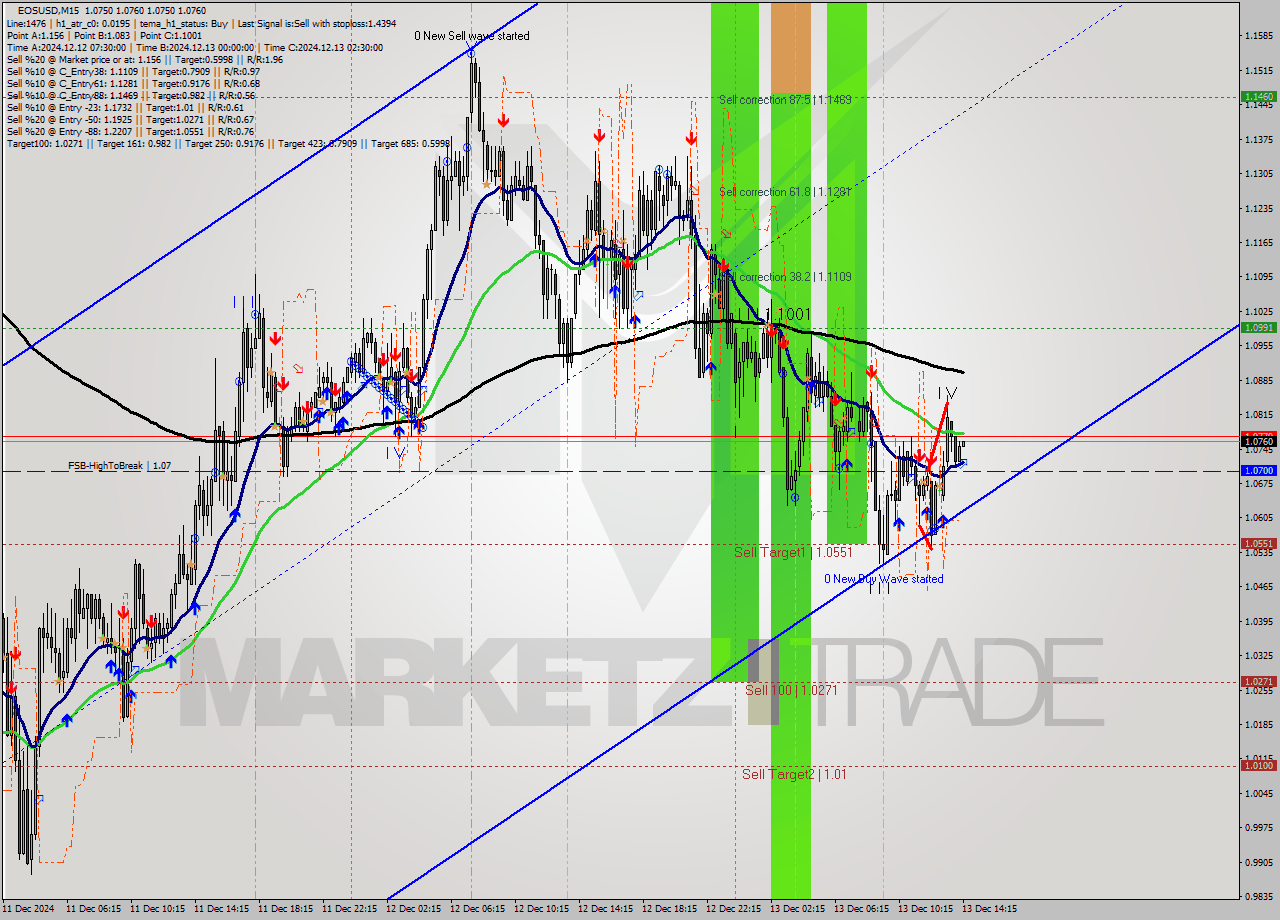Click the 1.1585 price axis value
Viewport: 1280px width, 920px height.
(x=1258, y=36)
